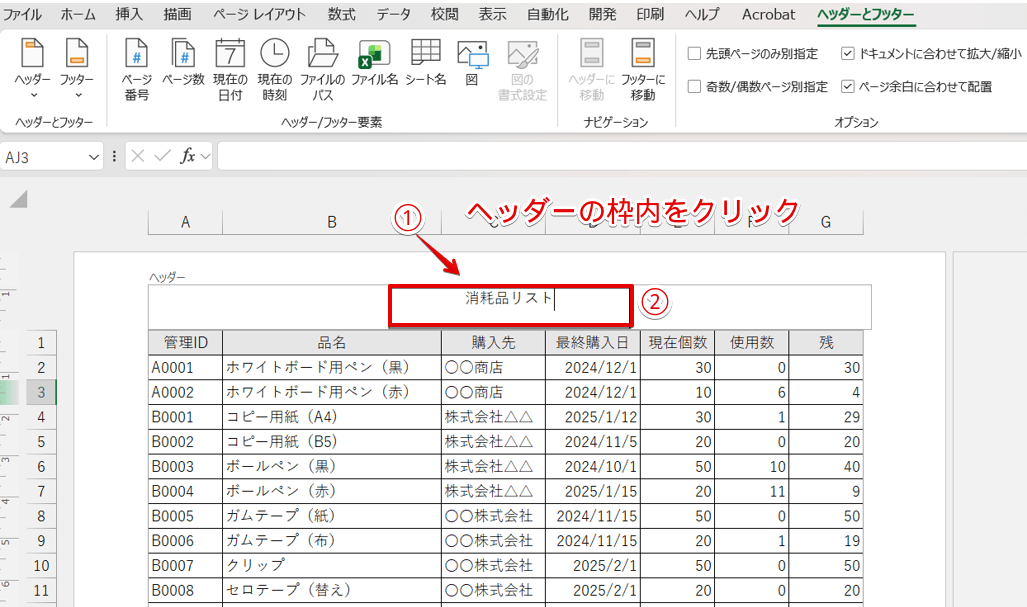Switch to the ホーム ribbon tab
Screen dimensions: 1027x607
pos(76,14)
